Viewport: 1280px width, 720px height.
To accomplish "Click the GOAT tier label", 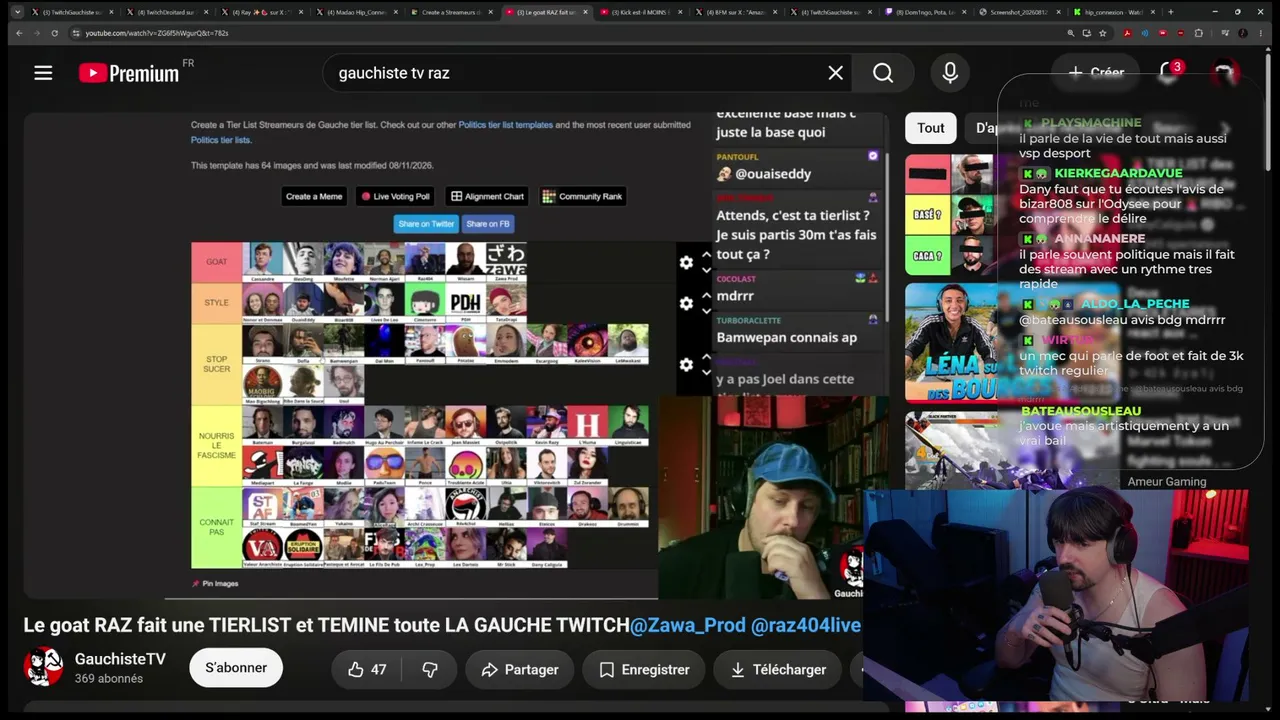I will pos(217,262).
